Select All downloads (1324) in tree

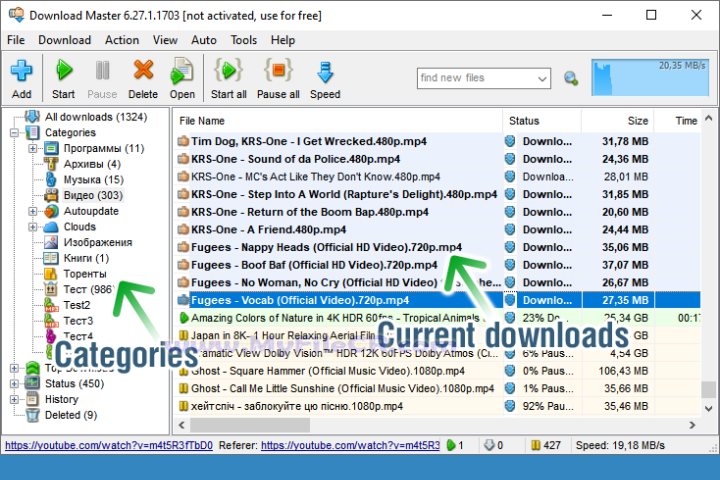click(96, 117)
